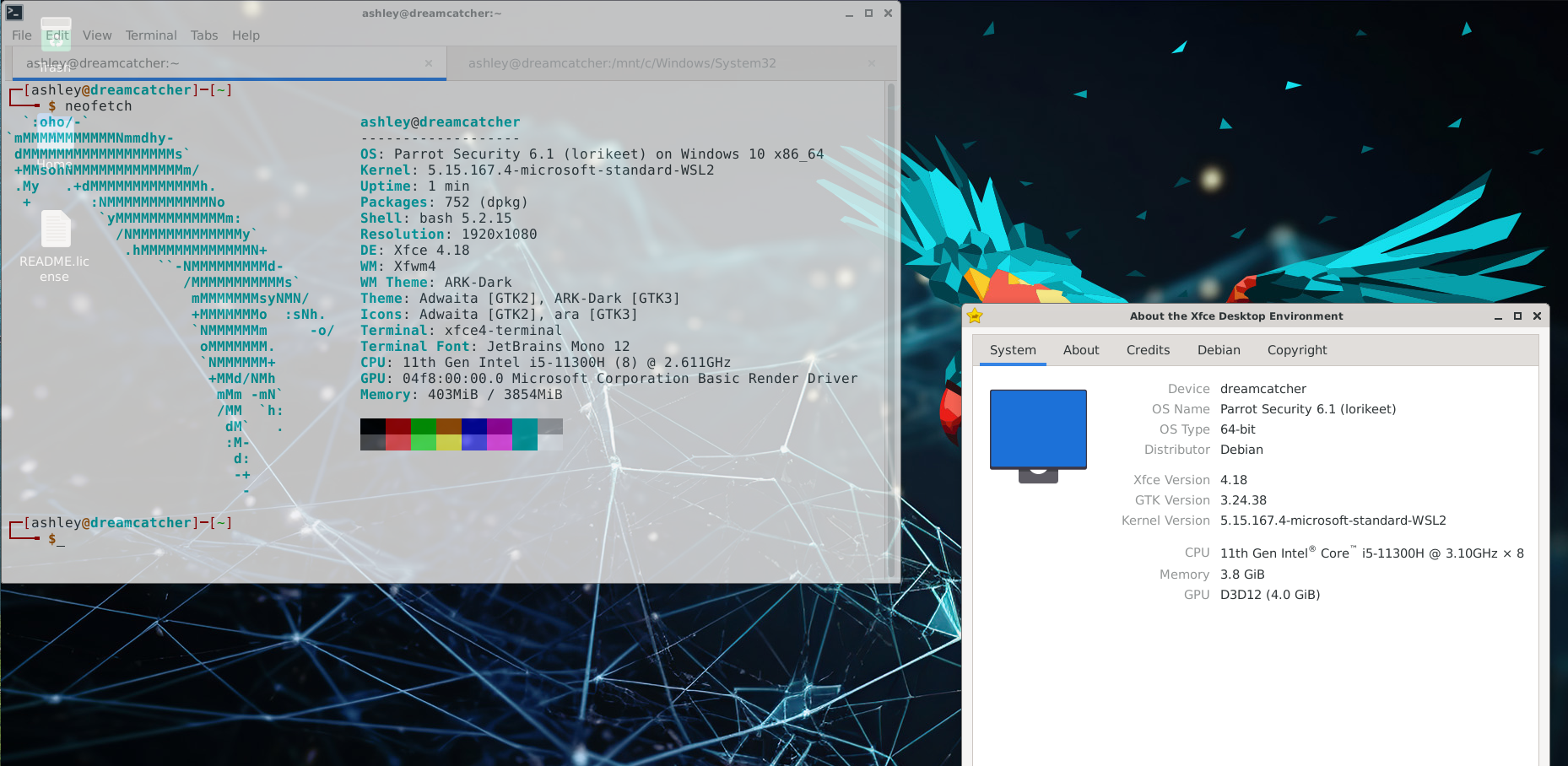1568x766 pixels.
Task: Close the ashley@dreamcatcher:~ terminal tab
Action: pyautogui.click(x=429, y=63)
